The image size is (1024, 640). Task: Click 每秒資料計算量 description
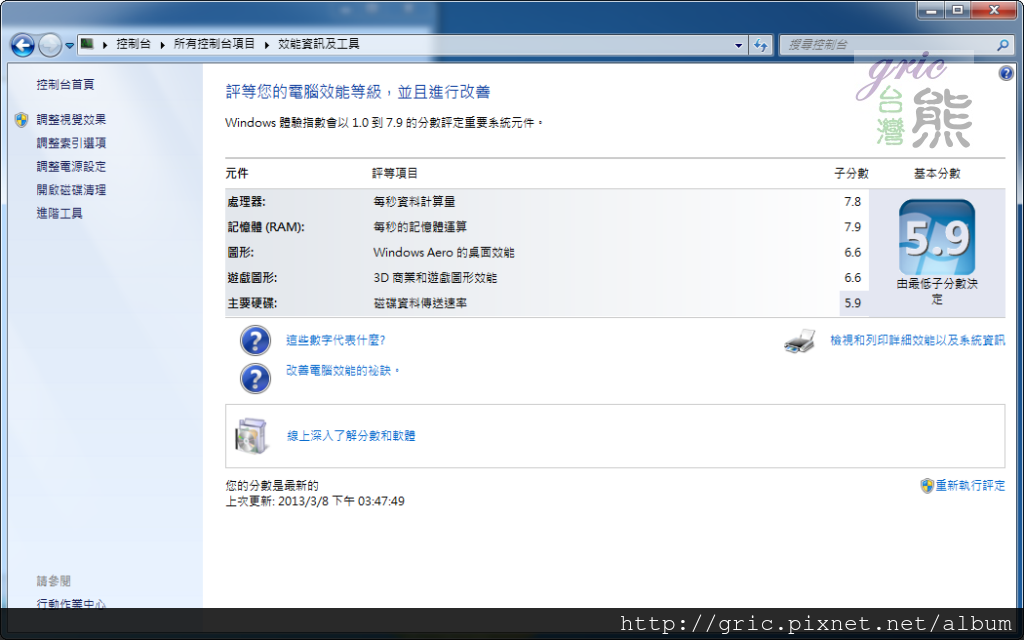pyautogui.click(x=414, y=202)
